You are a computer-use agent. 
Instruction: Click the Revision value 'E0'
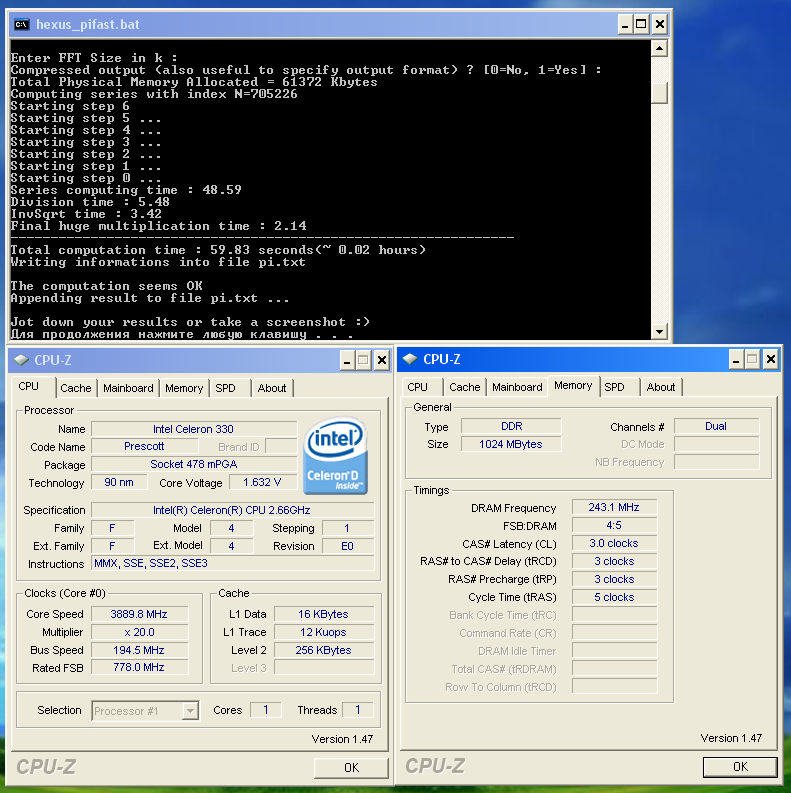tap(347, 546)
